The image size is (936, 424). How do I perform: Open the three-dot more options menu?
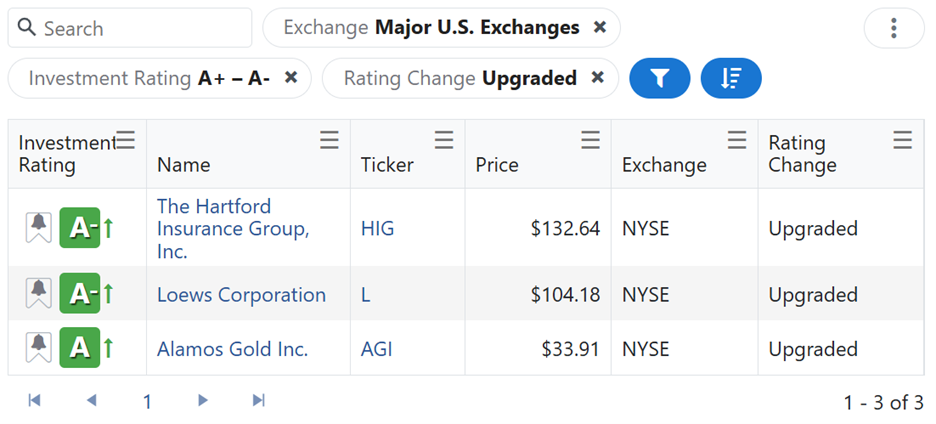[893, 28]
